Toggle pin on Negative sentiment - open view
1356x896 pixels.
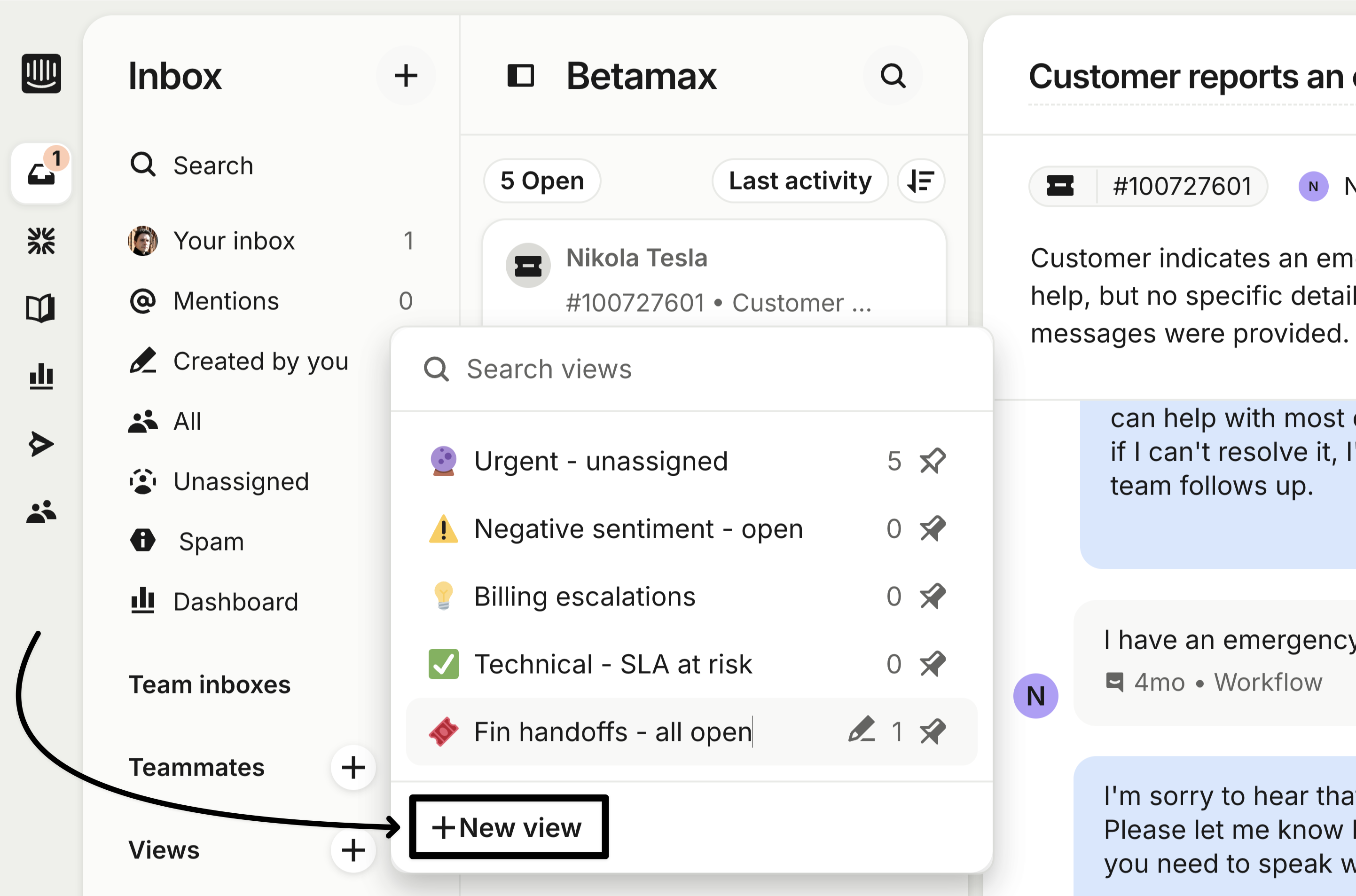932,529
